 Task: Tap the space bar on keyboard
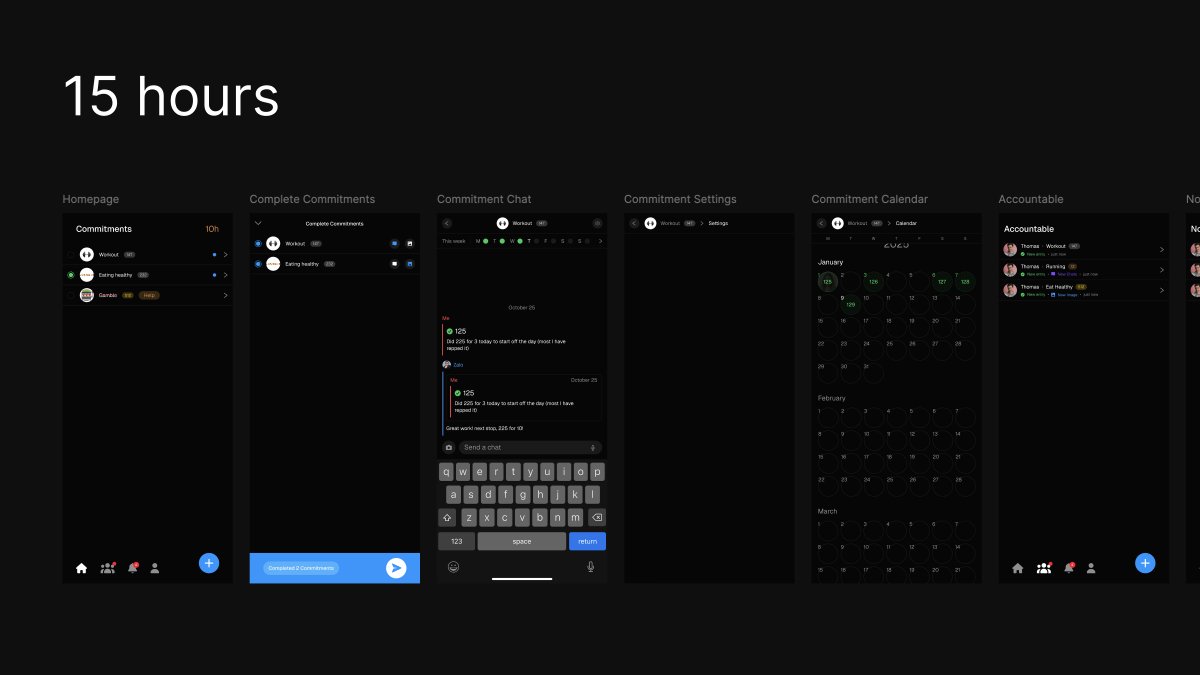[x=522, y=541]
